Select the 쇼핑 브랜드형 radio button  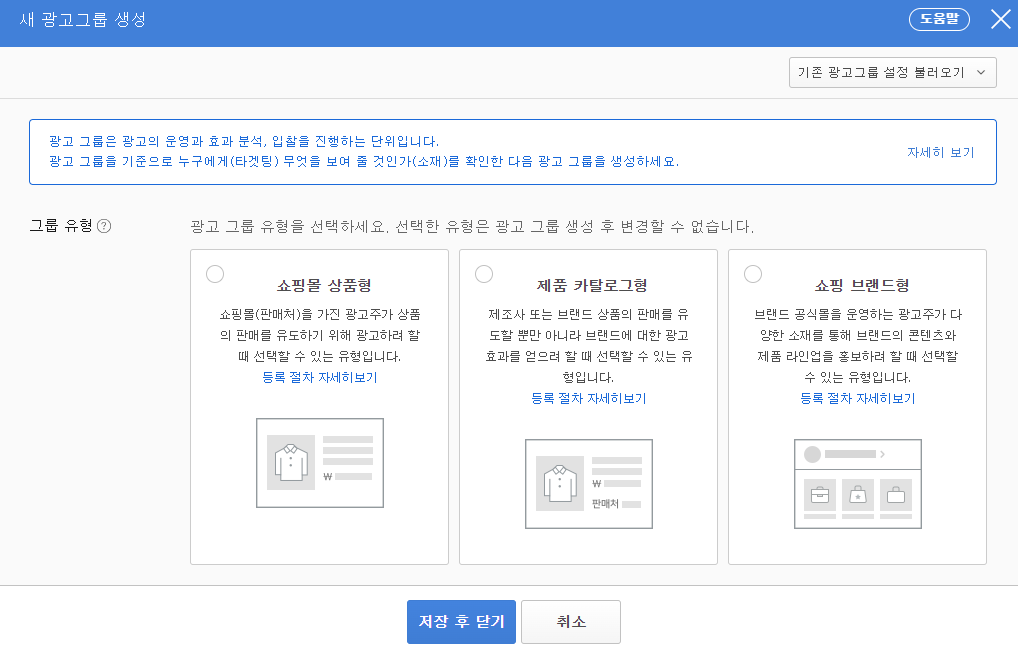tap(753, 274)
